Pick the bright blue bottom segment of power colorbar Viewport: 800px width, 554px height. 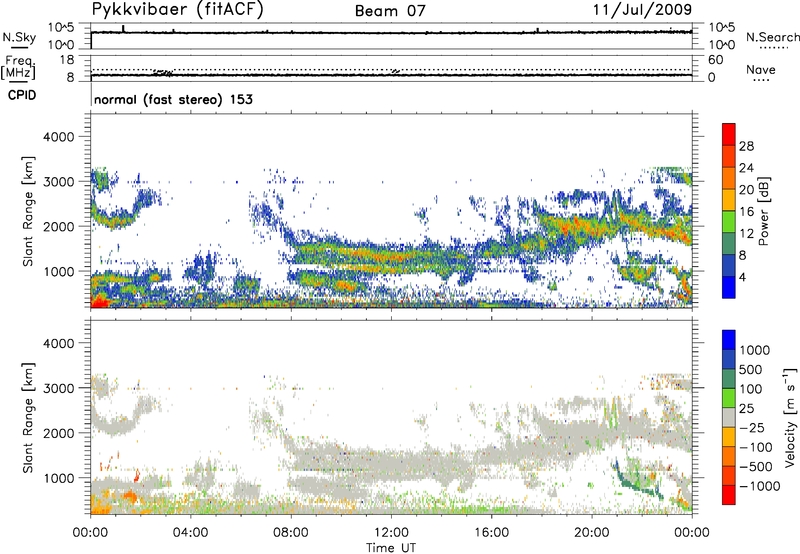point(729,287)
